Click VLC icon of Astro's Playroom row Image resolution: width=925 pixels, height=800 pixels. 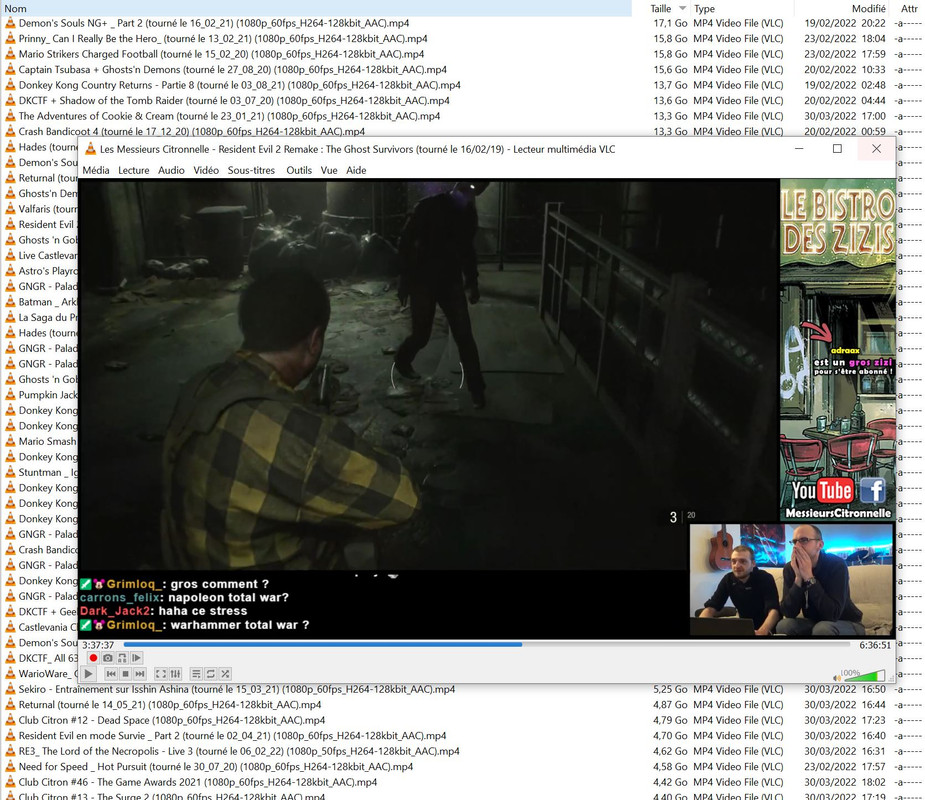tap(10, 271)
